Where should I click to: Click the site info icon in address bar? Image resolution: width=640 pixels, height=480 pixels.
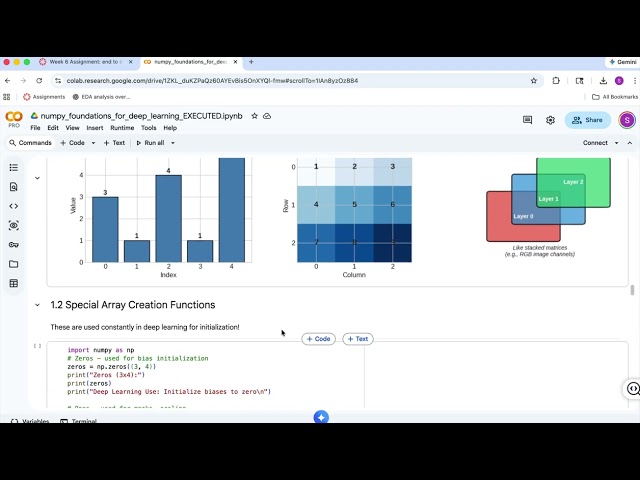[x=58, y=81]
